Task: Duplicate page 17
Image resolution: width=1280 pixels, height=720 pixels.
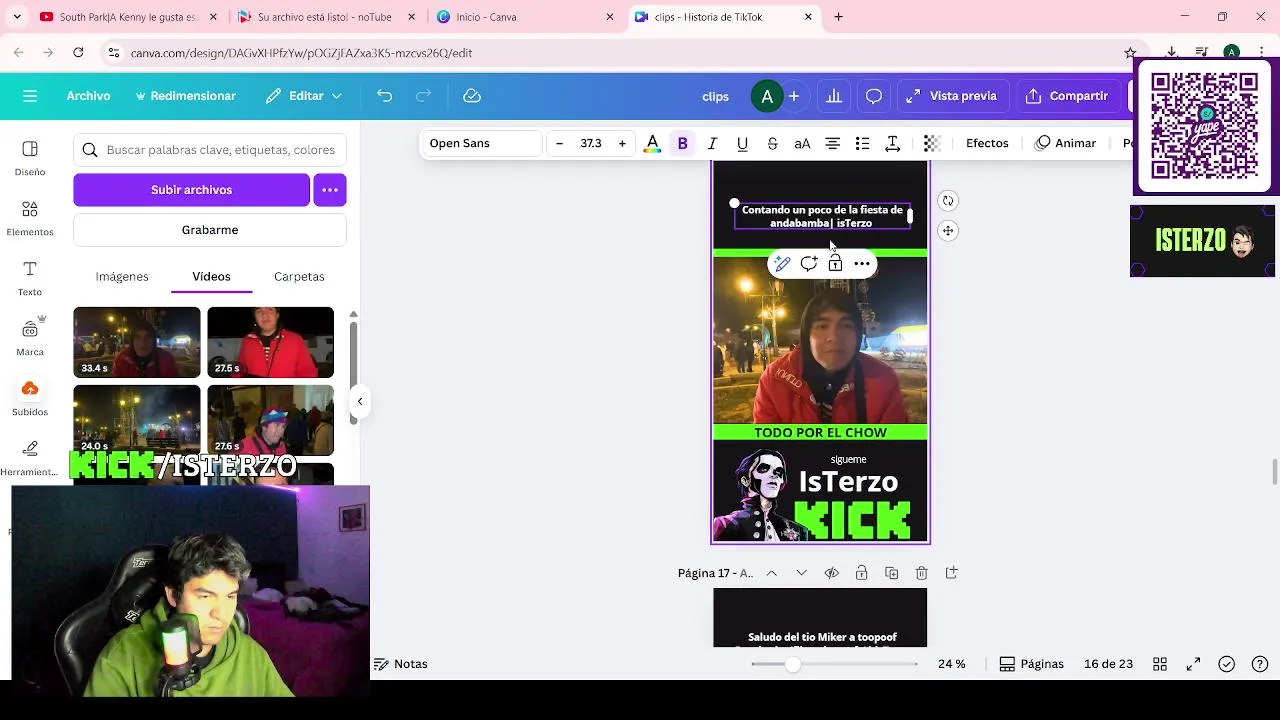Action: coord(891,573)
